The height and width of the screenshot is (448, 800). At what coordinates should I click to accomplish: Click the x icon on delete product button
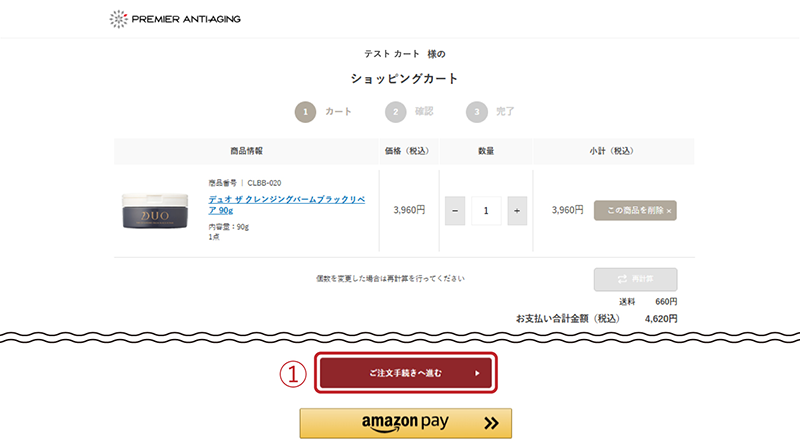coord(669,211)
